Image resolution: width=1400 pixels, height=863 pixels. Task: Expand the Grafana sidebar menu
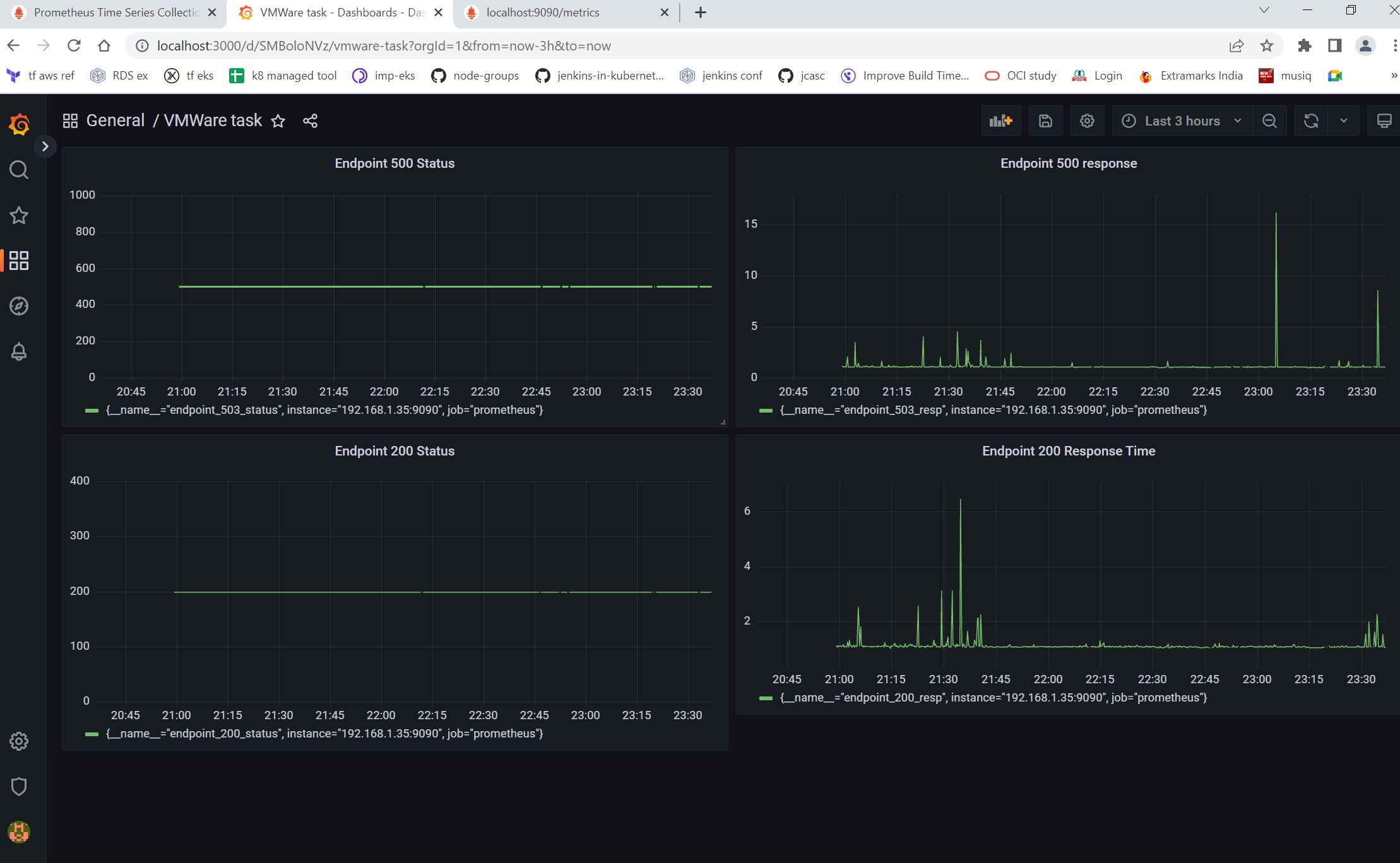[45, 146]
